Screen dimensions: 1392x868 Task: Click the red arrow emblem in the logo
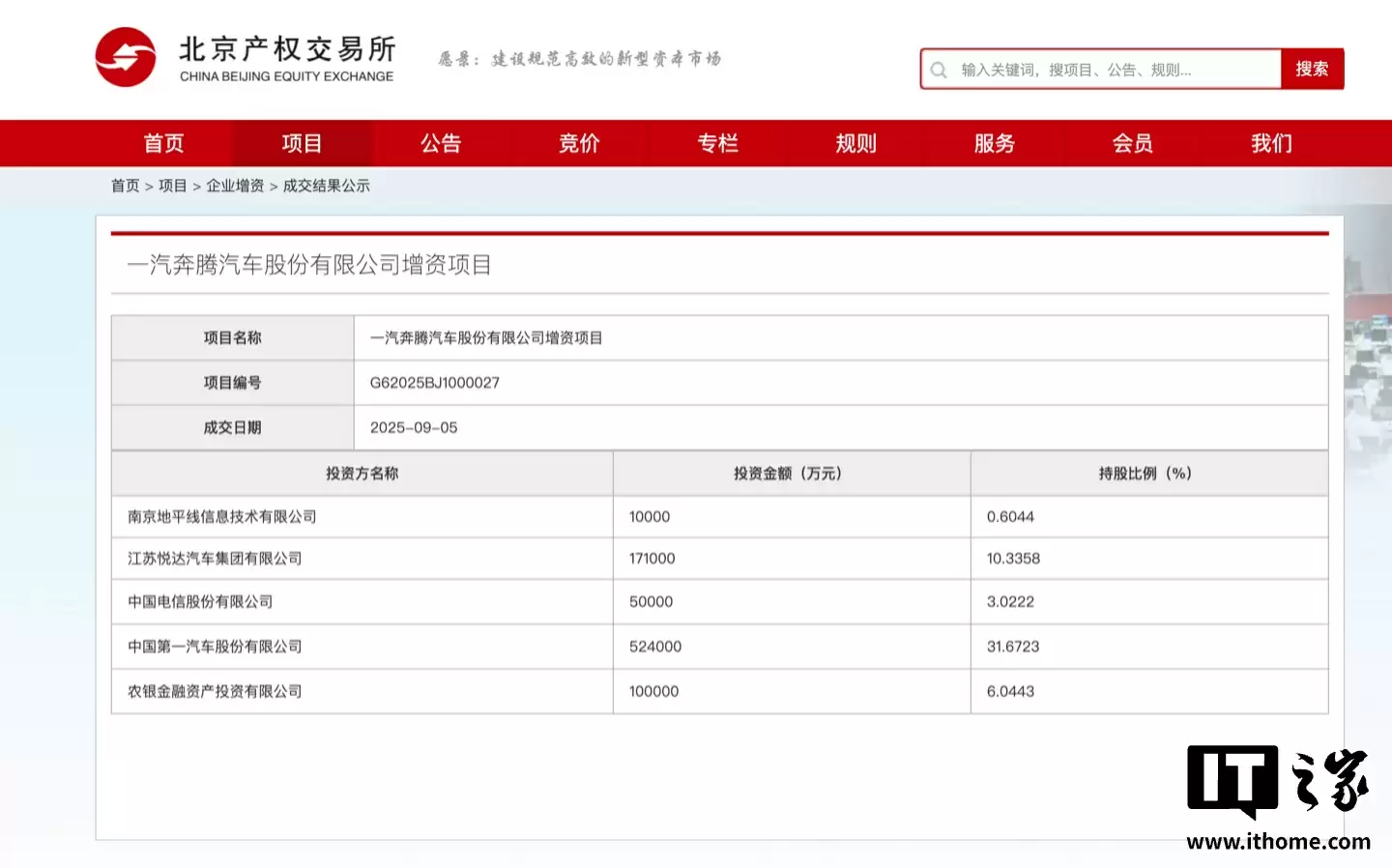tap(125, 57)
